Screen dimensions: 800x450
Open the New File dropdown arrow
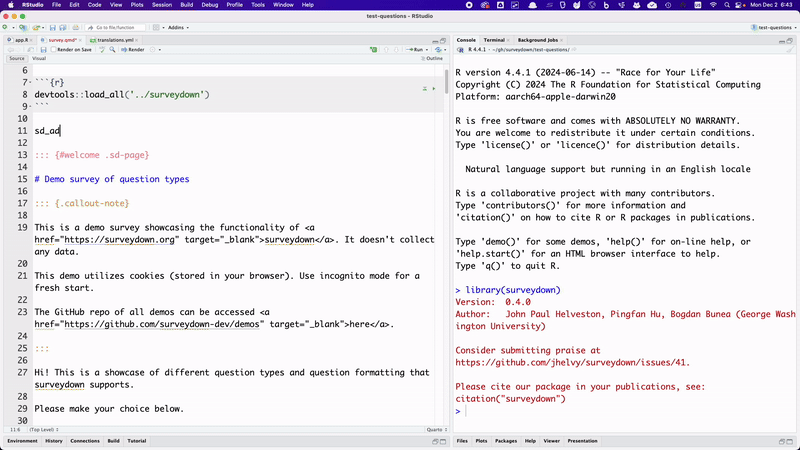(12, 28)
